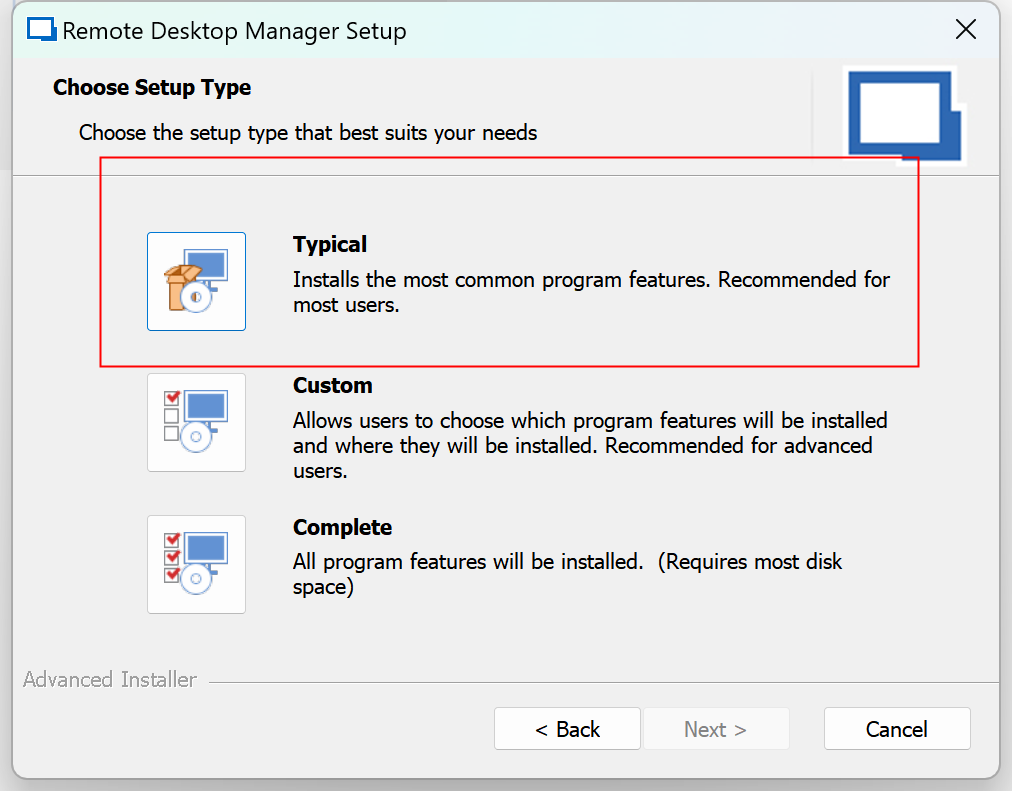Click the 'Recommended for advanced users' description
This screenshot has width=1012, height=791.
pos(590,445)
